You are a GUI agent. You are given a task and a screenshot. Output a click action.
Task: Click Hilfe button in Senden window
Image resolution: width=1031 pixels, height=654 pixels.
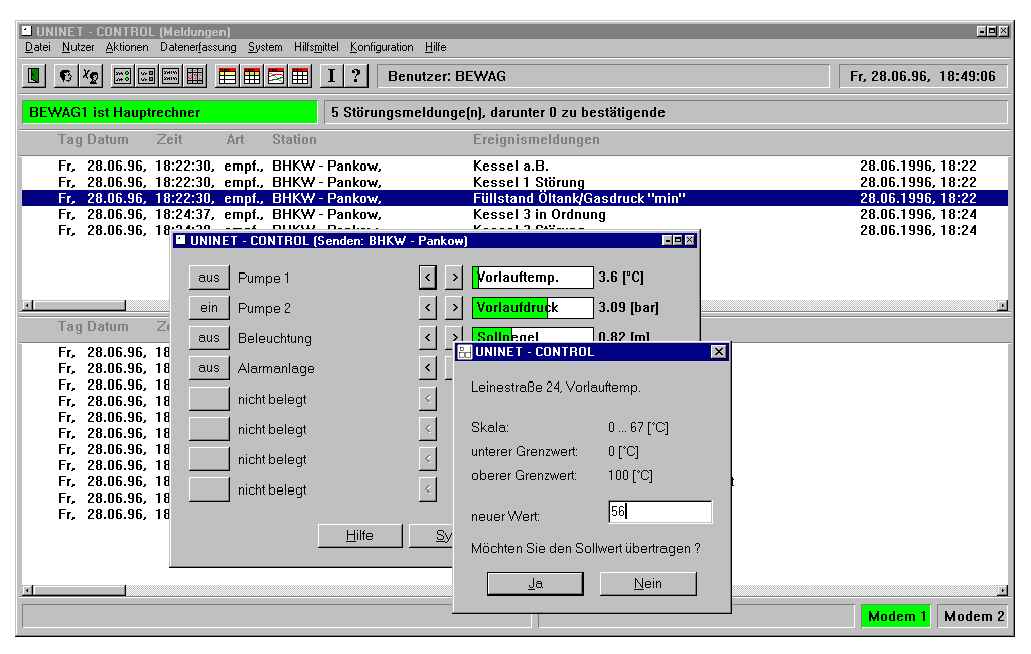click(x=360, y=536)
